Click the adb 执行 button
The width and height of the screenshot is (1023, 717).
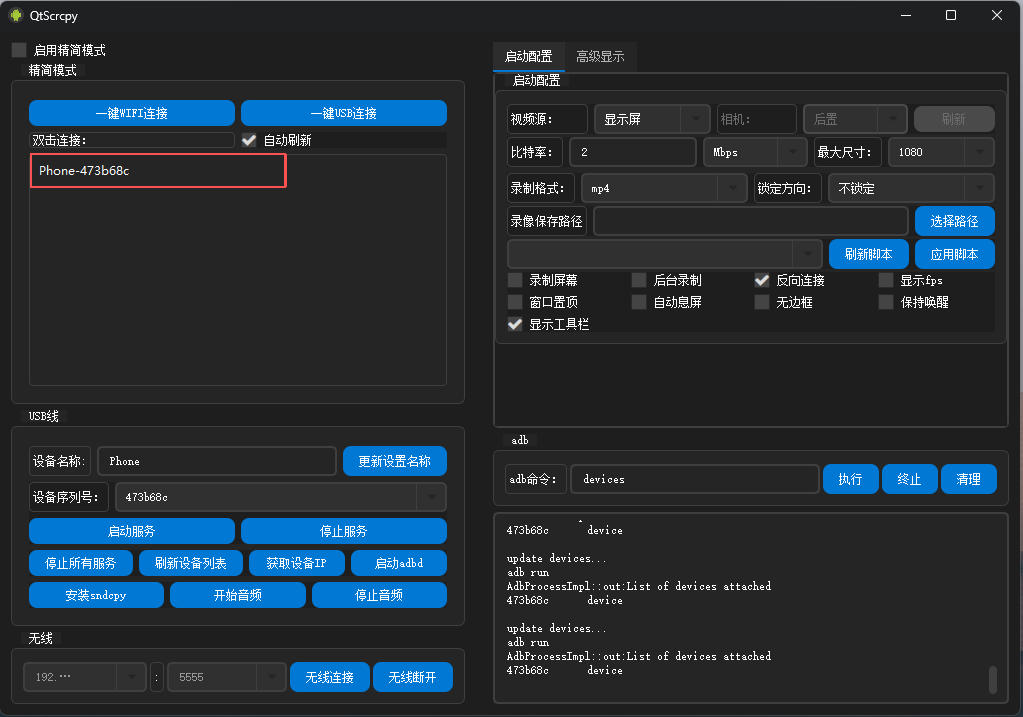851,479
